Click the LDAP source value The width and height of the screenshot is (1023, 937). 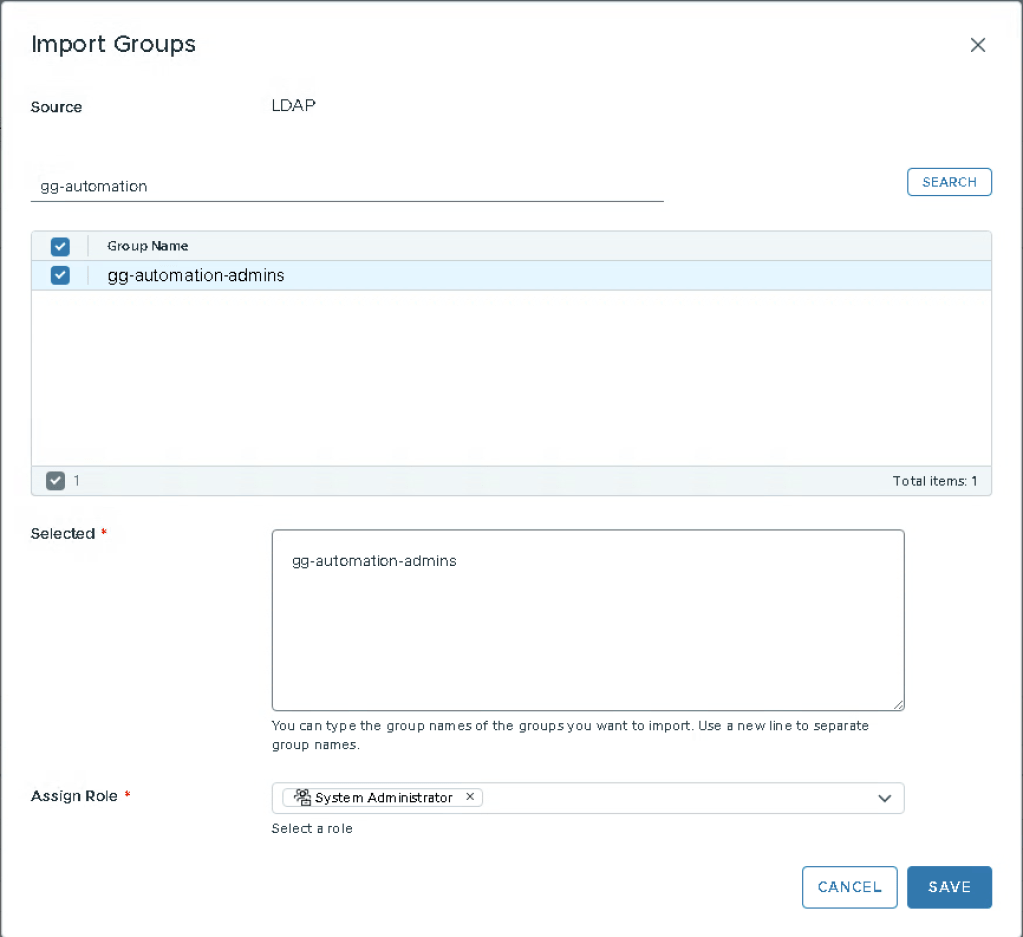pos(294,105)
